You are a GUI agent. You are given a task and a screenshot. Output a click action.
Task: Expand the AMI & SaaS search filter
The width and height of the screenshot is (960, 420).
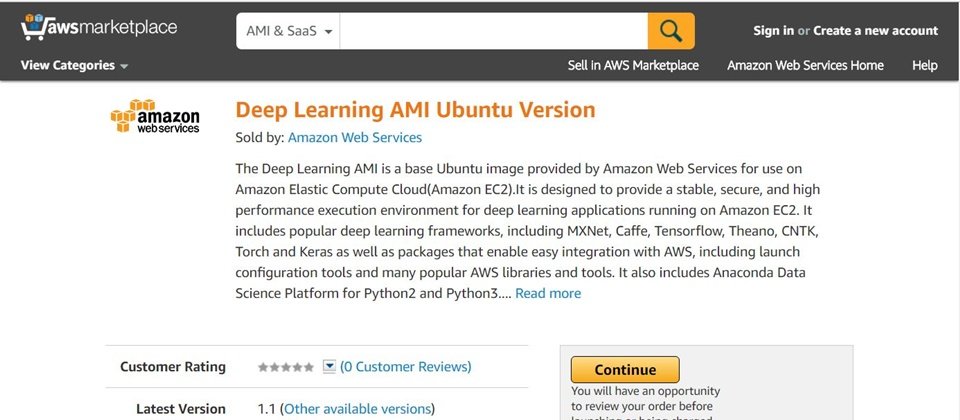pyautogui.click(x=288, y=31)
